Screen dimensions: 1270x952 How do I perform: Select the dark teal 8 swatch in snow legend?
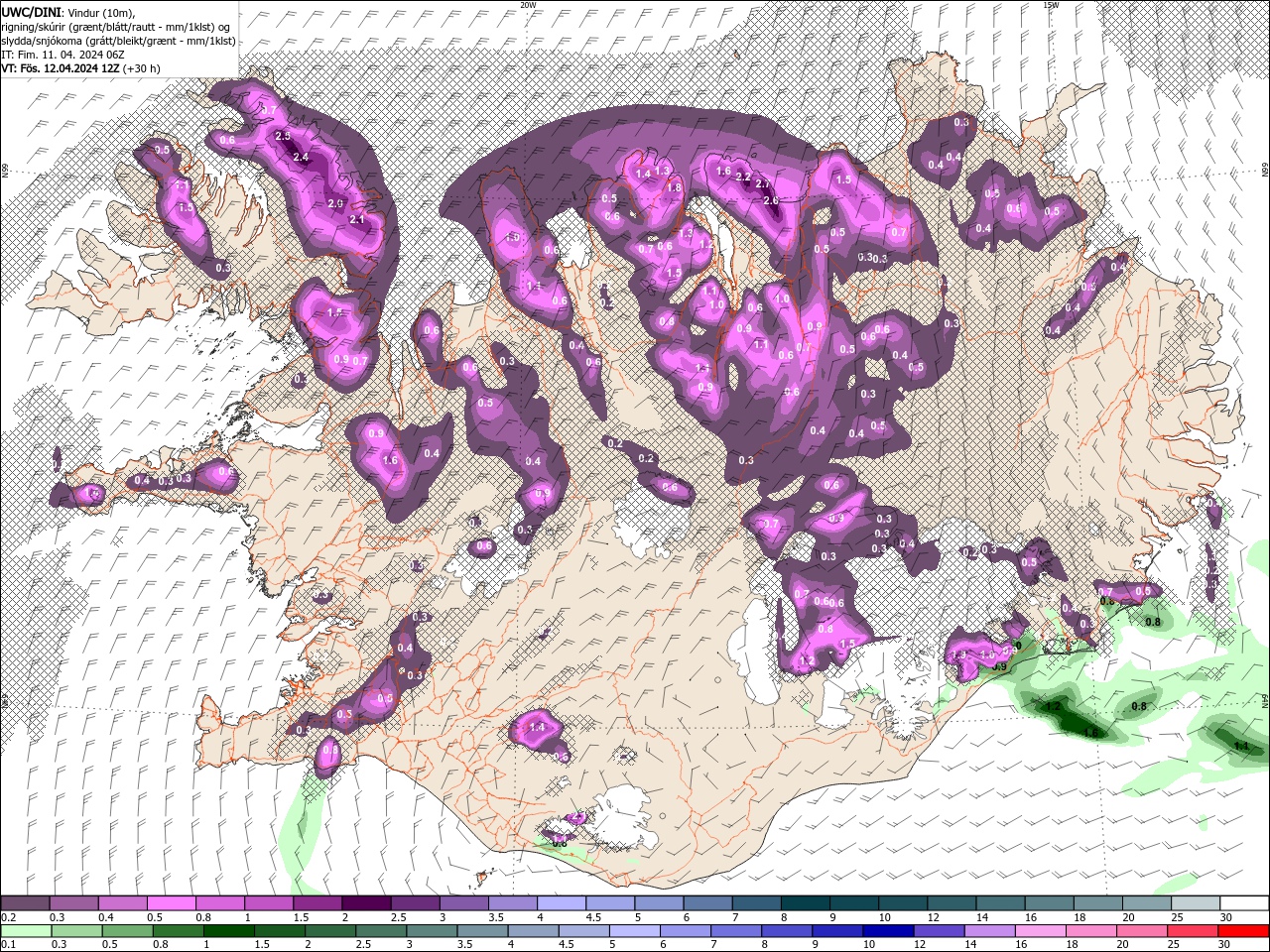806,903
